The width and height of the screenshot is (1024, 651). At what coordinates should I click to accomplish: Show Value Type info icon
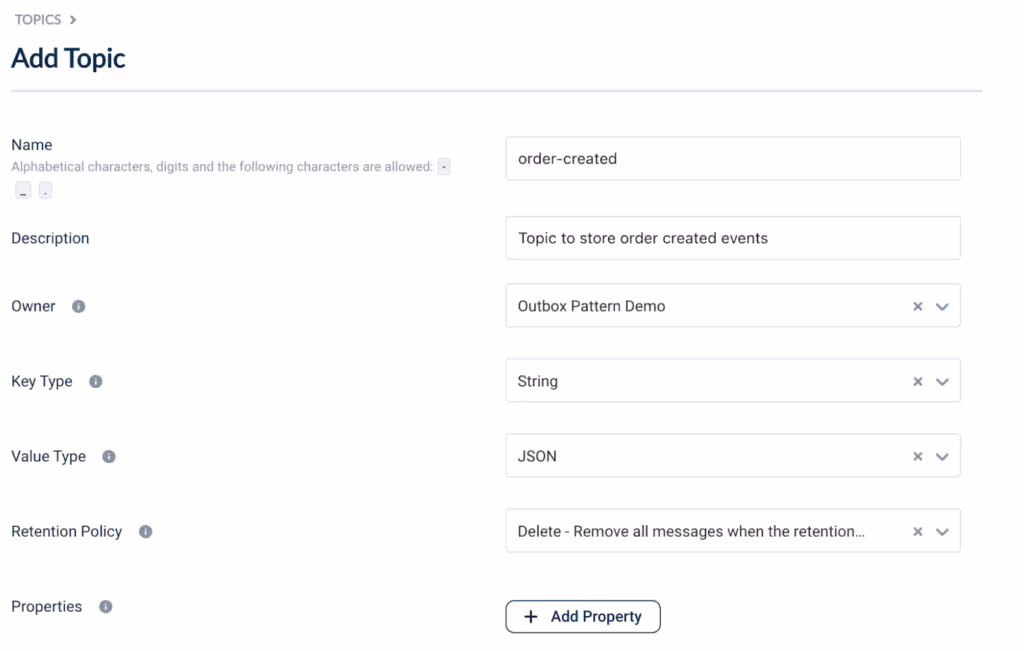[x=109, y=456]
